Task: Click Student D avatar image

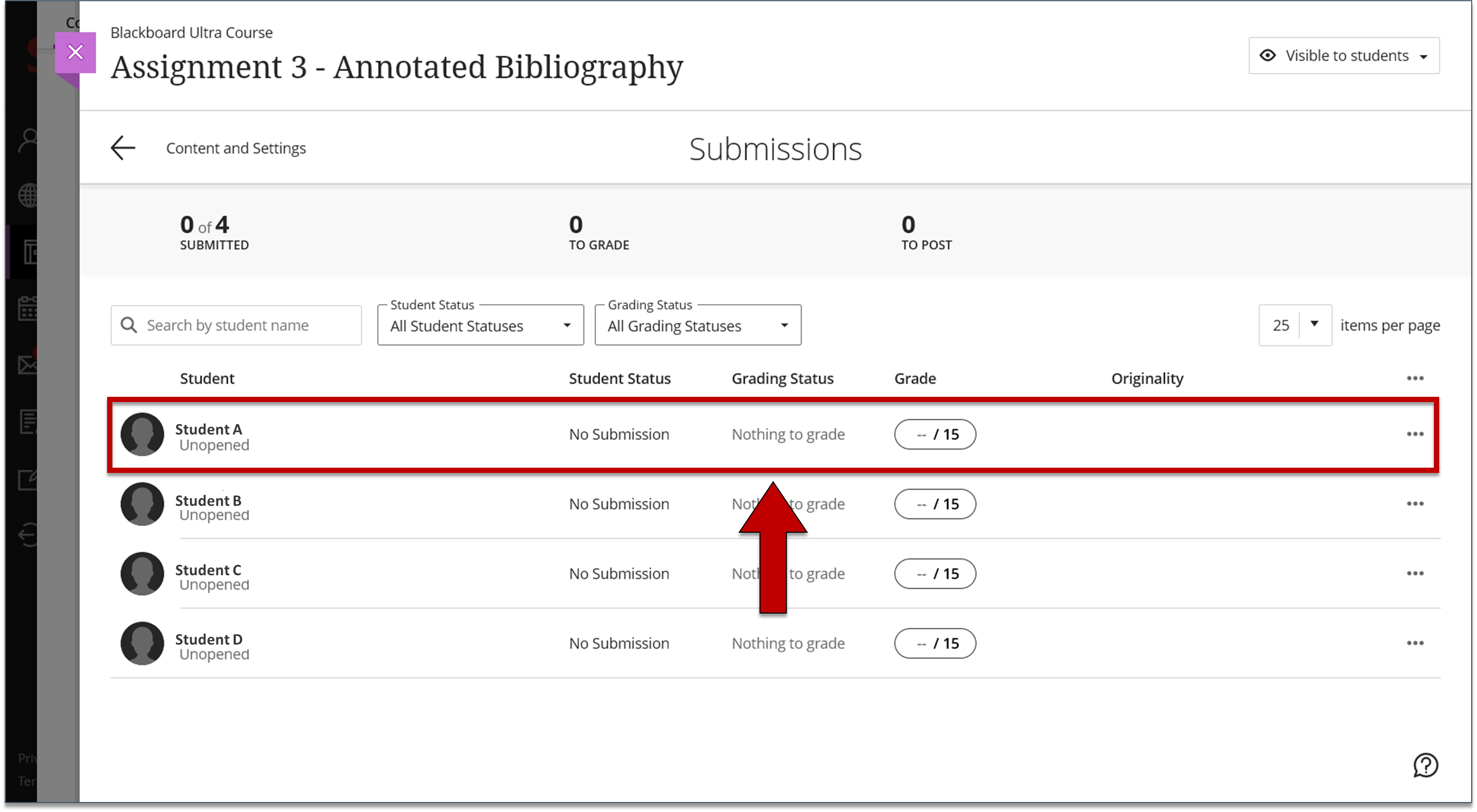Action: pyautogui.click(x=142, y=643)
